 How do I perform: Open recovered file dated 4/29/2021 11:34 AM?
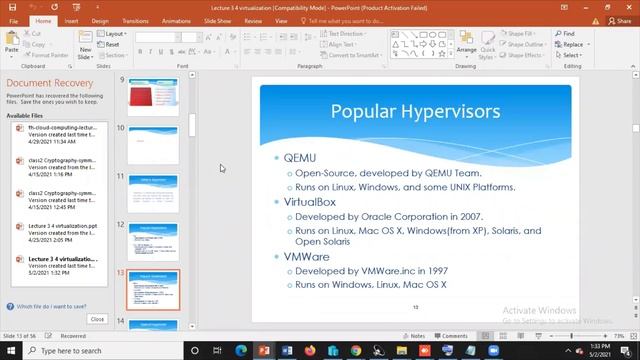[60, 135]
